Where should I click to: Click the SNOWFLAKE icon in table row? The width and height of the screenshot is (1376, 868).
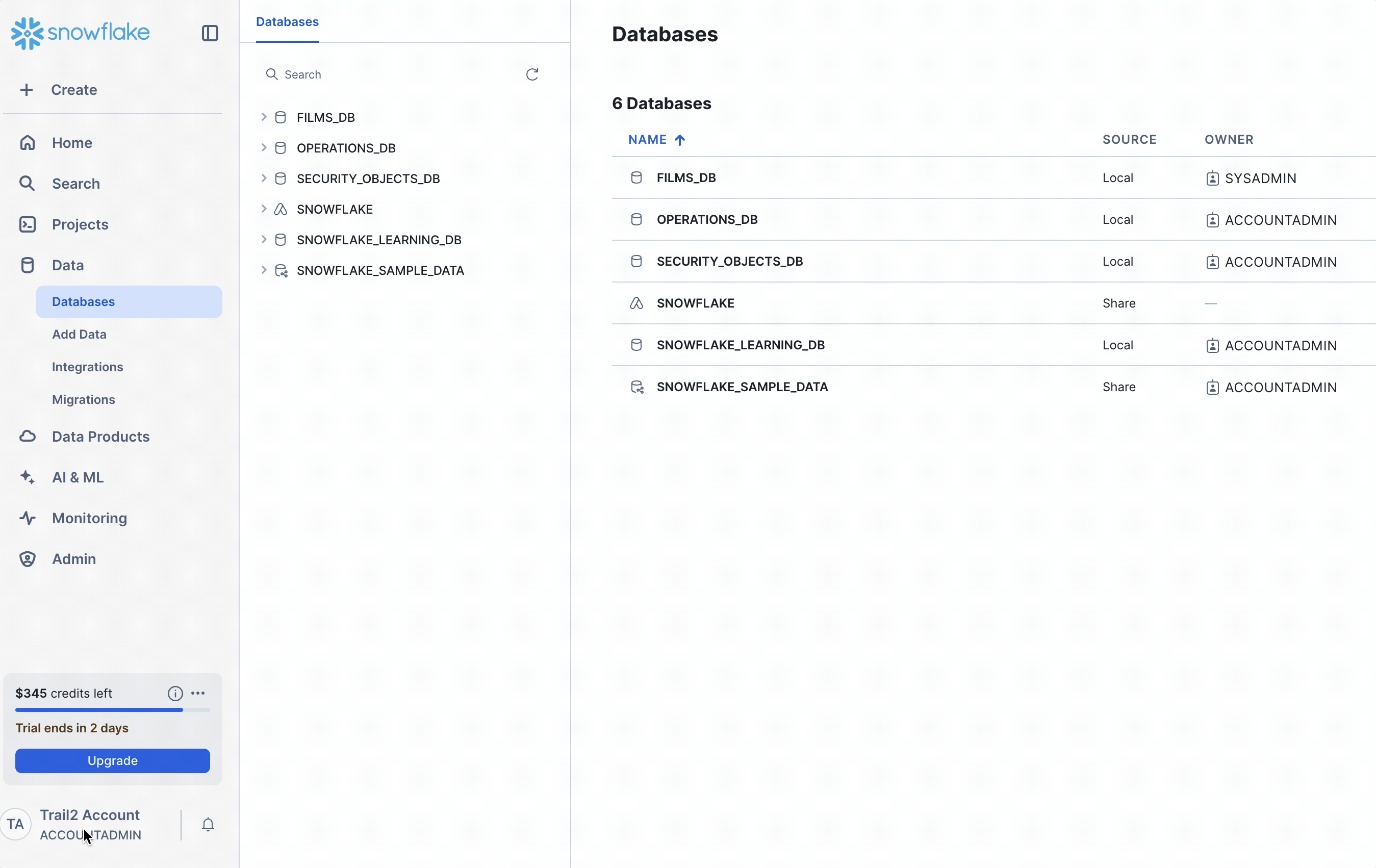[636, 303]
